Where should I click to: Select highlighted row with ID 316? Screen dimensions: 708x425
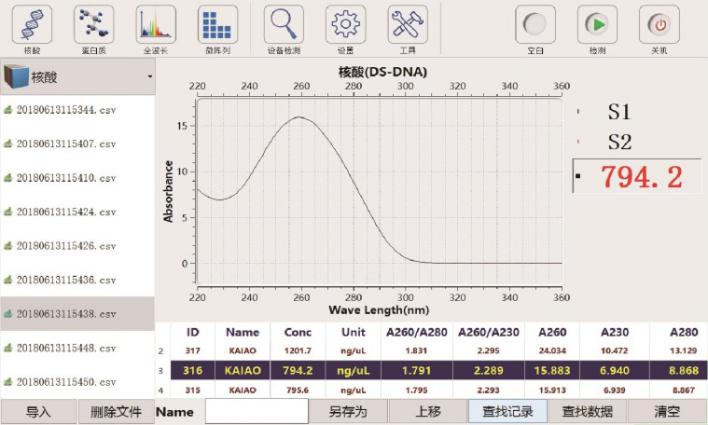(x=438, y=370)
